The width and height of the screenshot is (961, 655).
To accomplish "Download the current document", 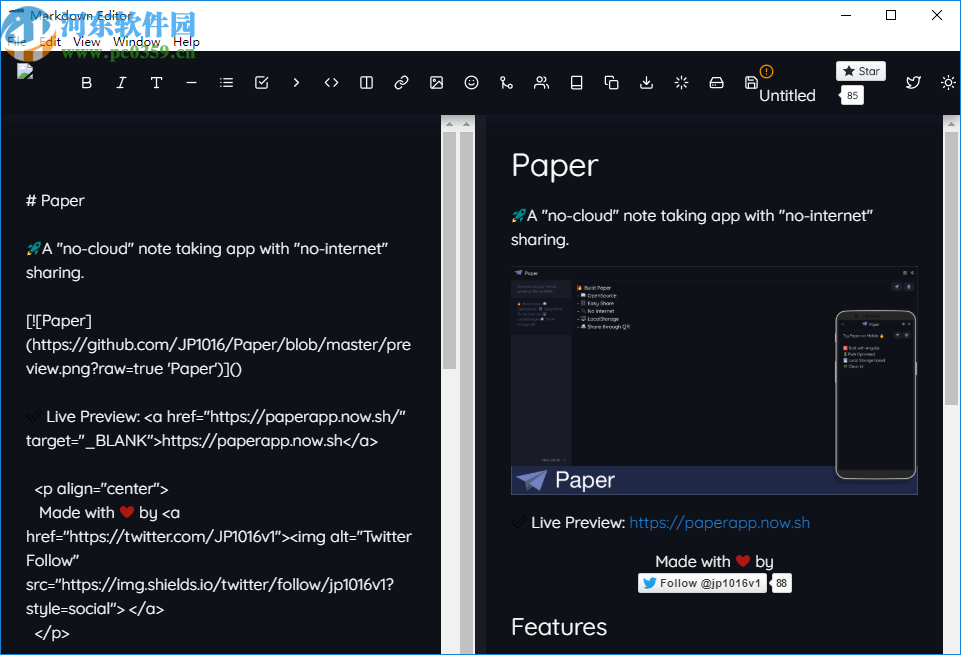I will point(646,82).
